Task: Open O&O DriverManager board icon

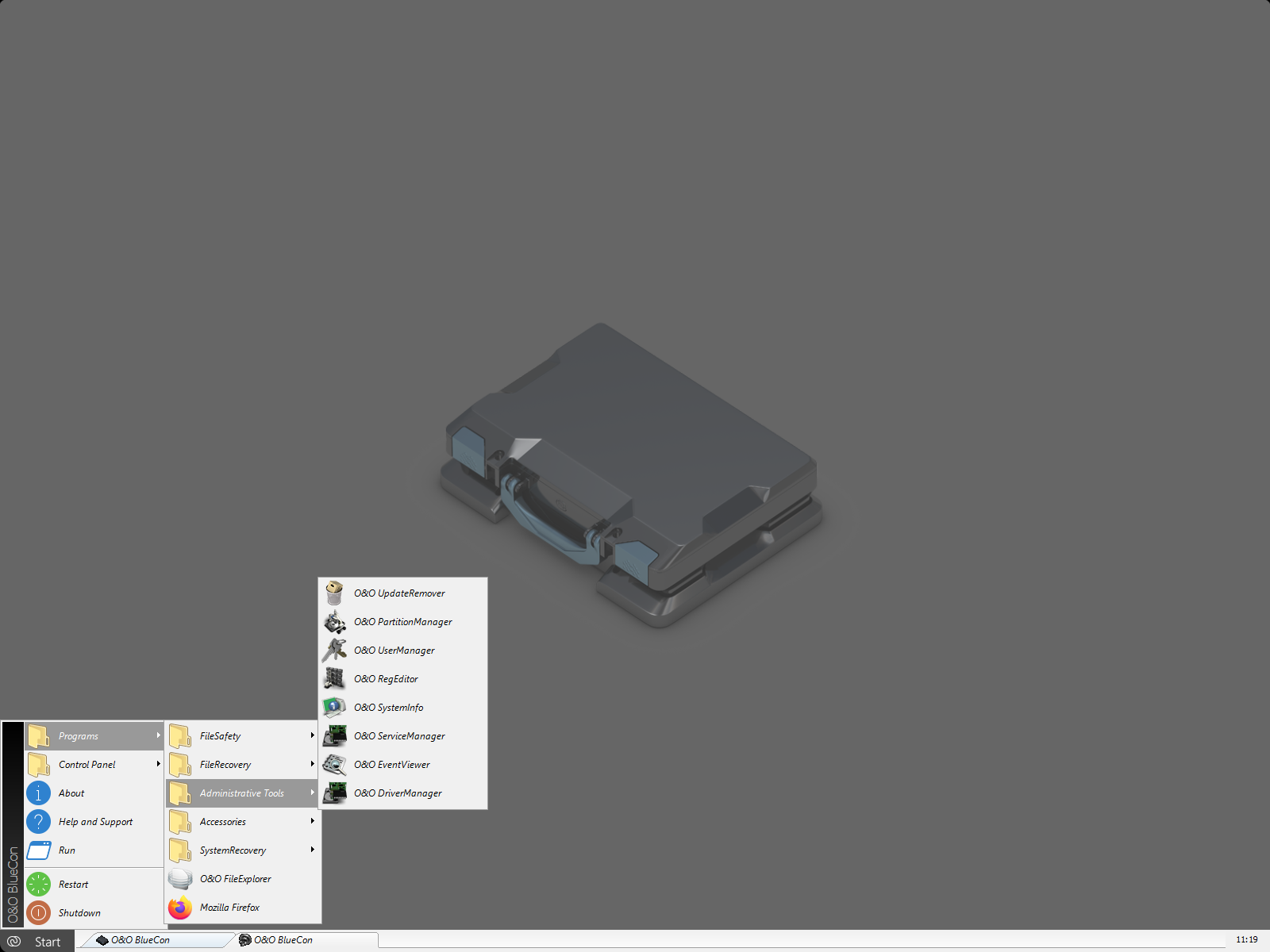Action: click(334, 793)
